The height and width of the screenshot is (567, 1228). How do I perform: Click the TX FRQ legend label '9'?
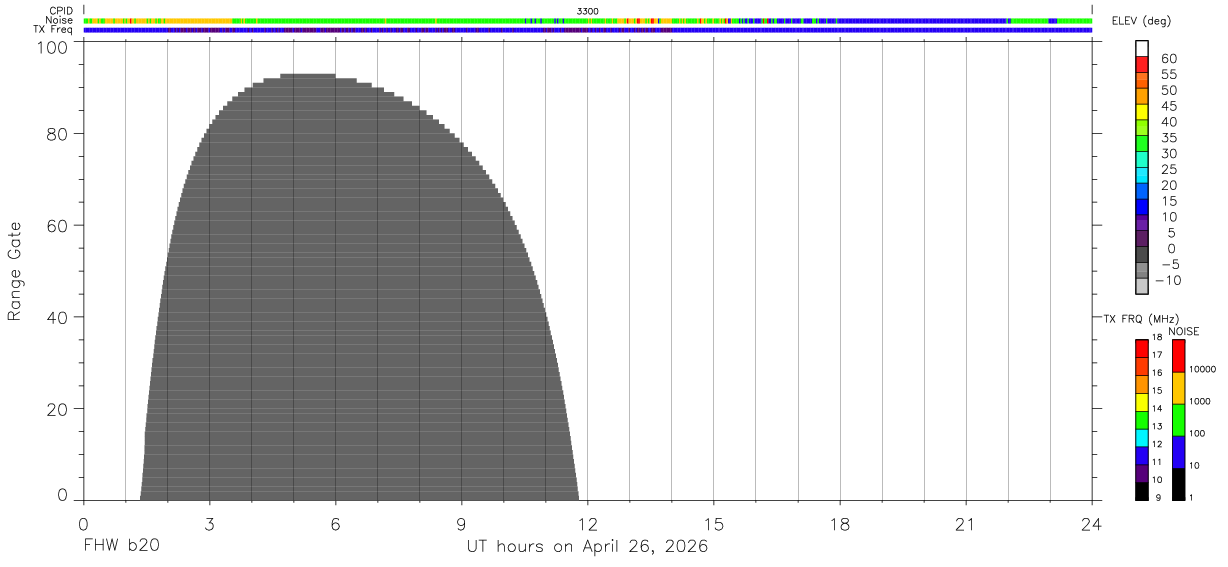[1157, 497]
